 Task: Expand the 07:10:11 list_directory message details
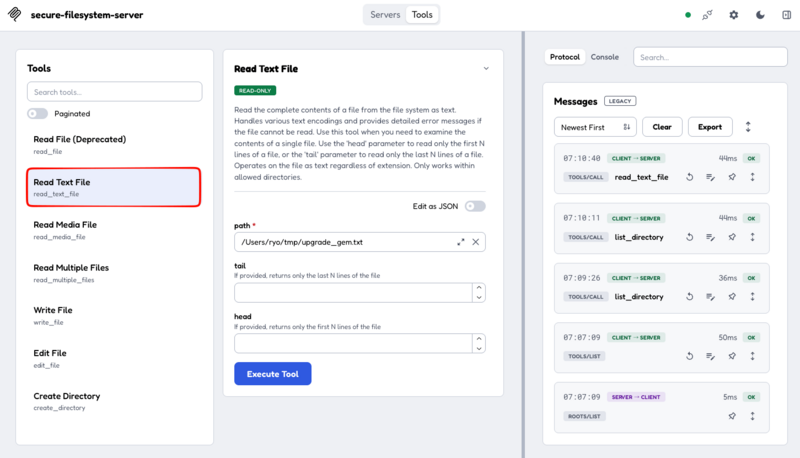click(x=753, y=237)
